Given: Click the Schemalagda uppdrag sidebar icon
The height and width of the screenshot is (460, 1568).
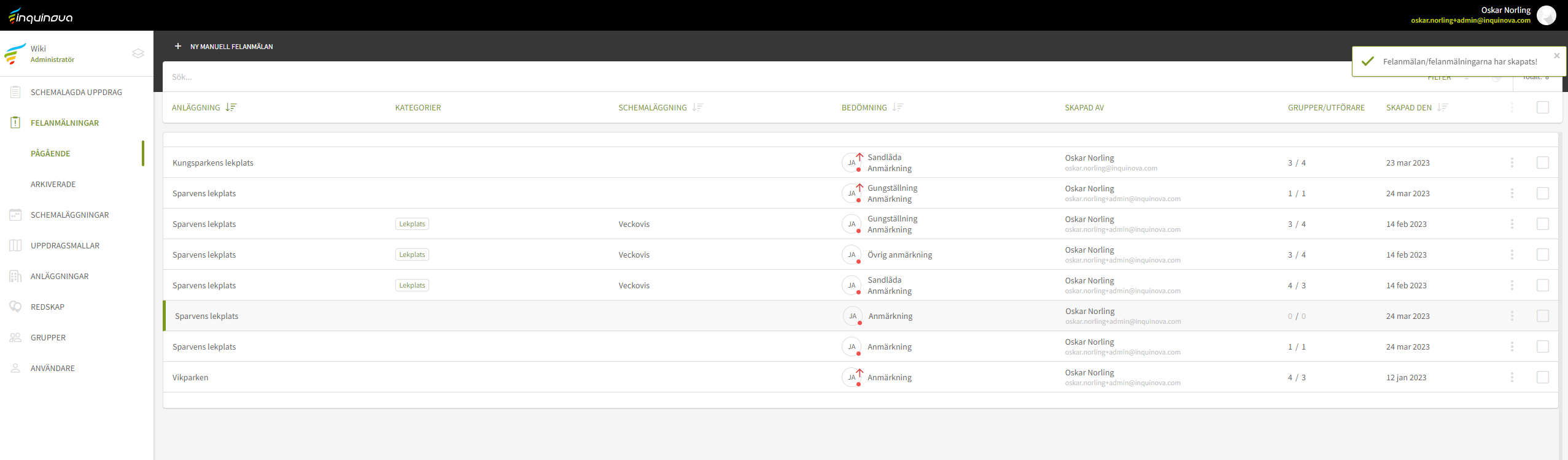Looking at the screenshot, I should click(x=15, y=92).
